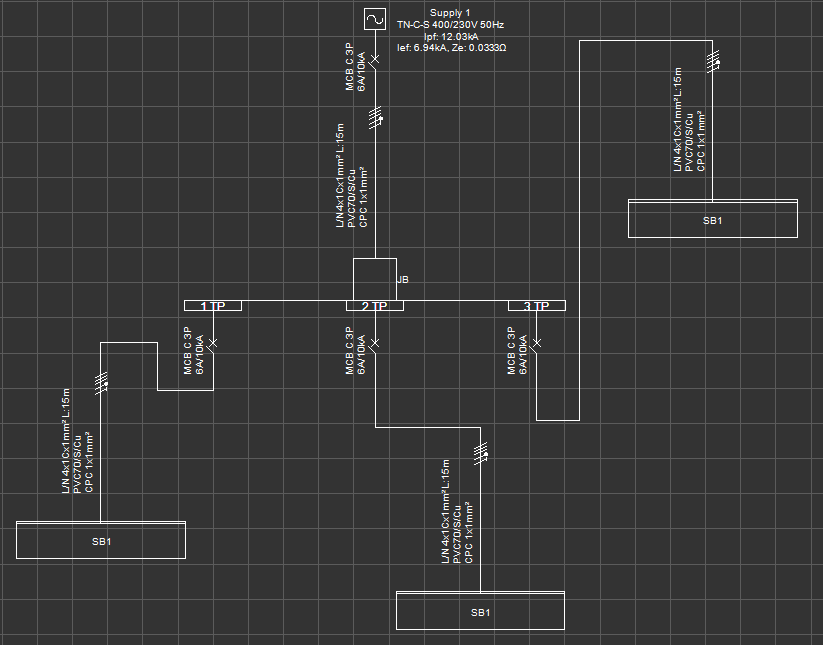Select the 2 TP terminal block
Image resolution: width=823 pixels, height=645 pixels.
tap(375, 306)
